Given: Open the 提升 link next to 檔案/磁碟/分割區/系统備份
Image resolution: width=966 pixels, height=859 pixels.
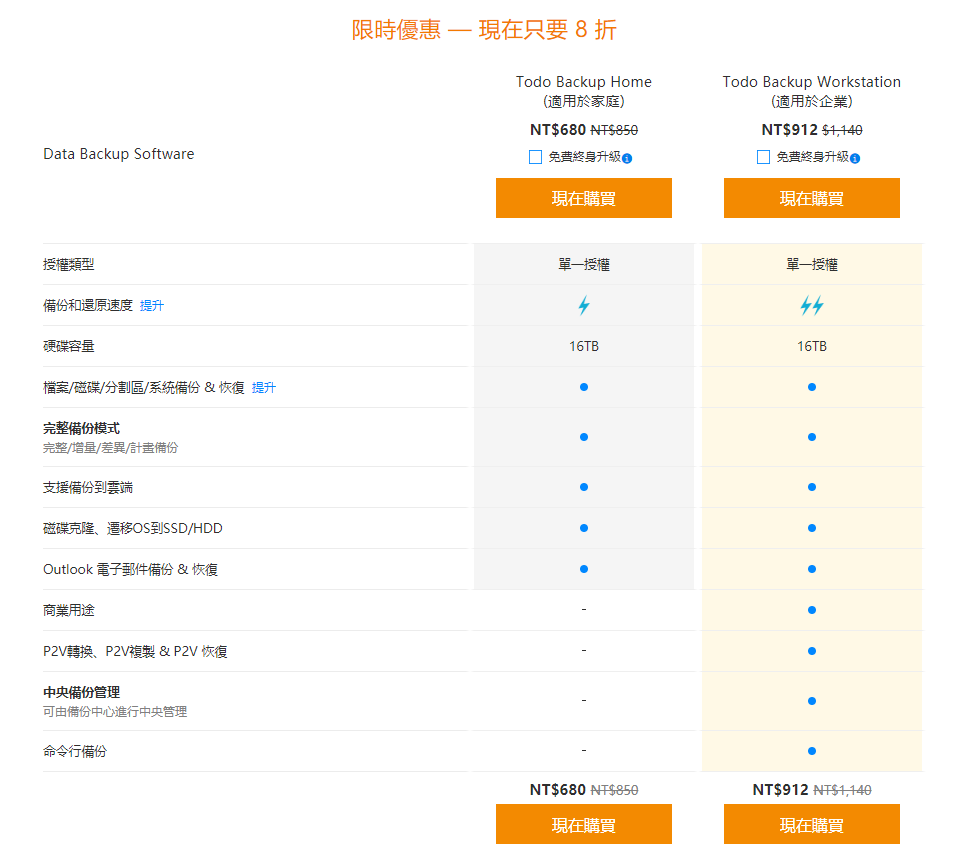Looking at the screenshot, I should point(264,388).
